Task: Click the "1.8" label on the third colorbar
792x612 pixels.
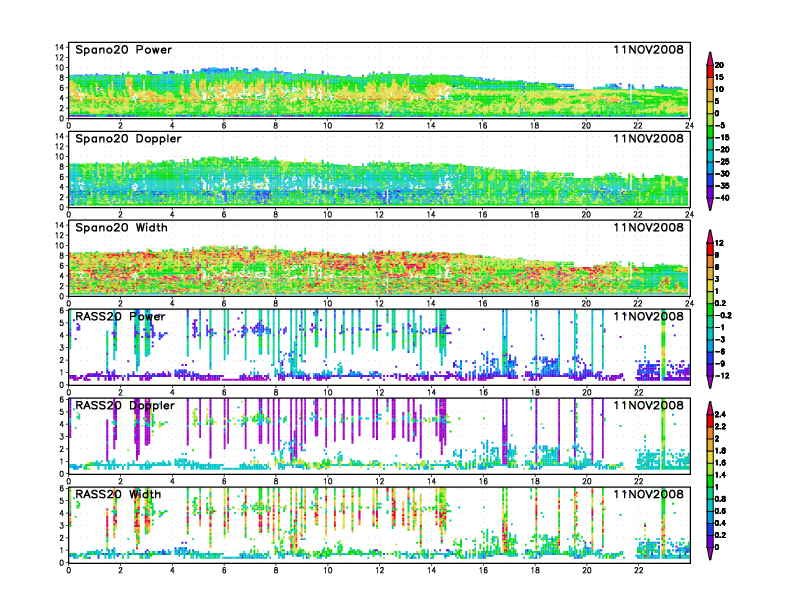Action: click(721, 451)
